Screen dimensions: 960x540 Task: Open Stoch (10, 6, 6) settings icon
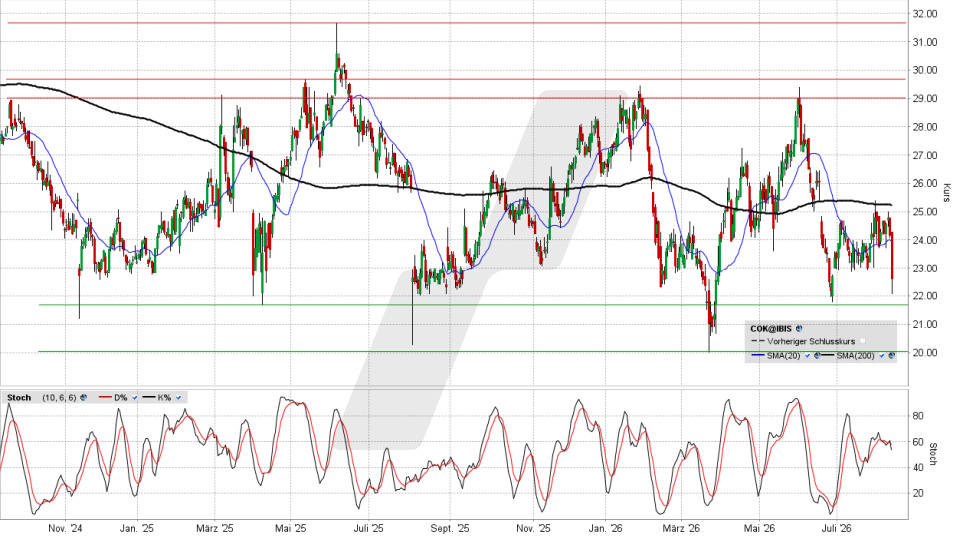83,397
